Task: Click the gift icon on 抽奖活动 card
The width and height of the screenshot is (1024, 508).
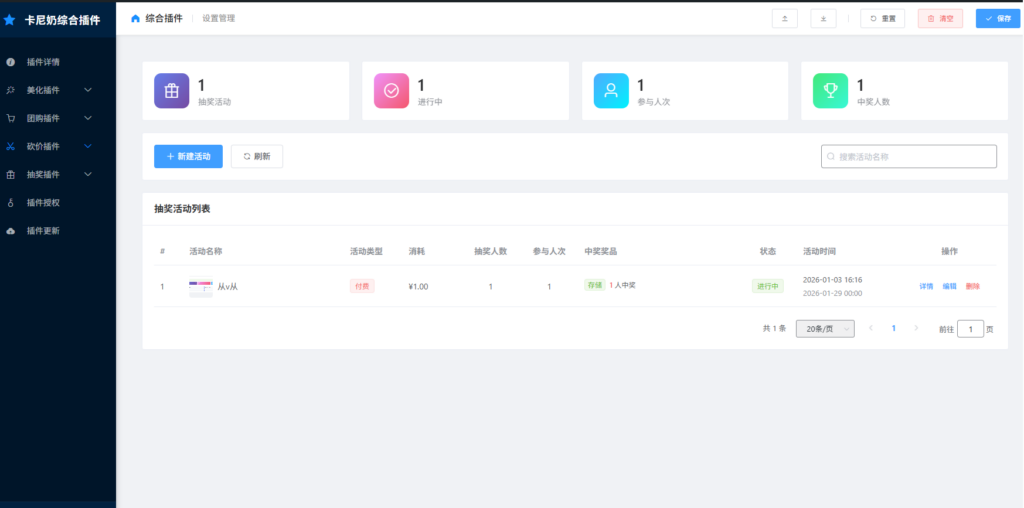Action: [x=171, y=91]
